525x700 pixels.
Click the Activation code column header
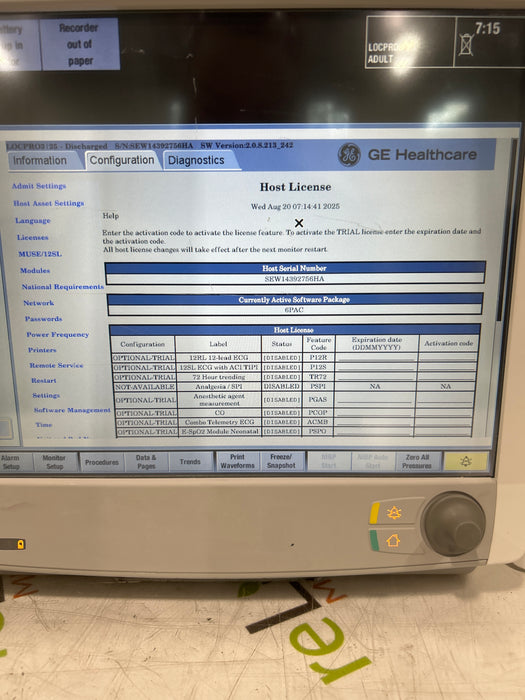[448, 343]
